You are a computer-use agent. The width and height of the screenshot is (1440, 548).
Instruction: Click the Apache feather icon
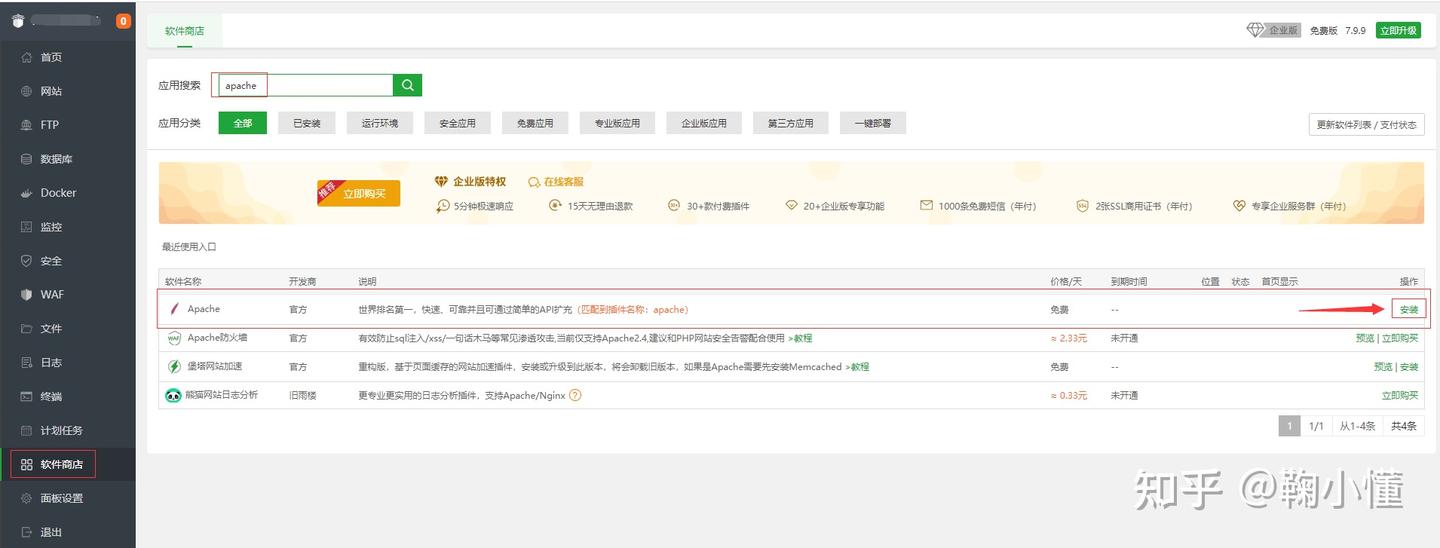click(x=174, y=309)
